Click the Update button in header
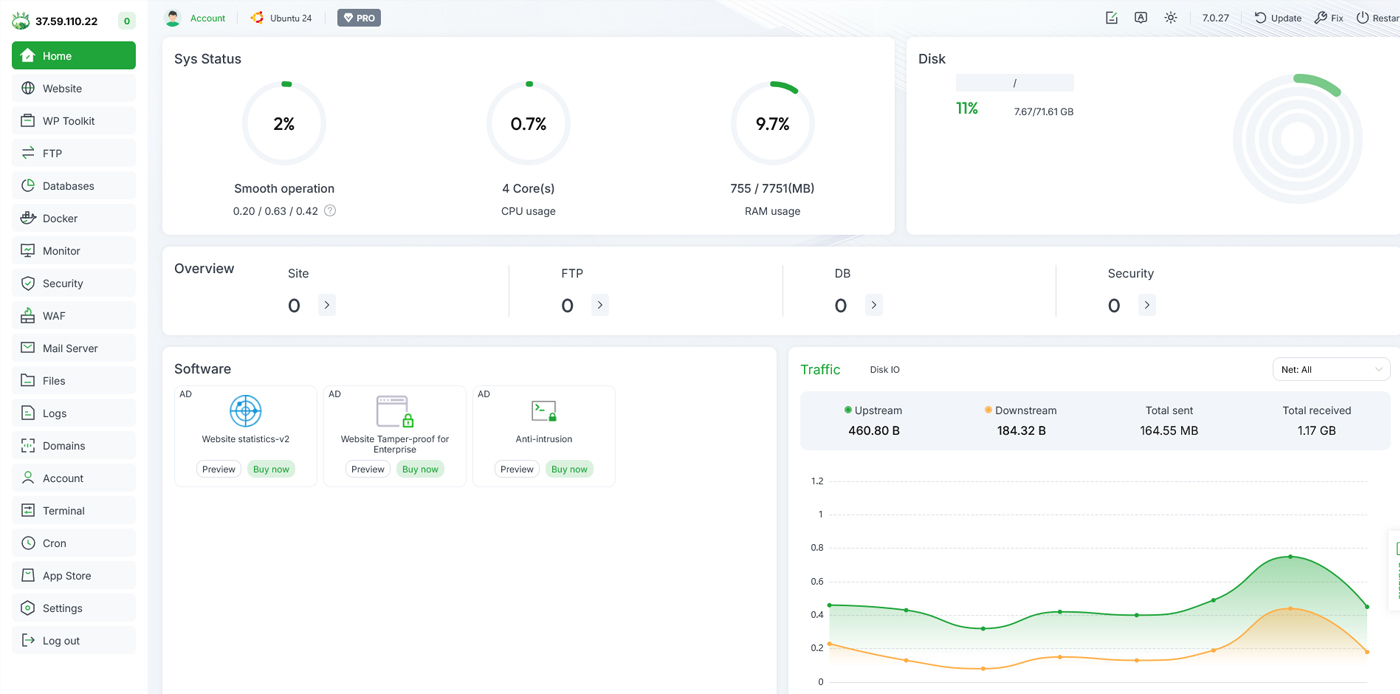Viewport: 1400px width, 694px height. 1278,18
